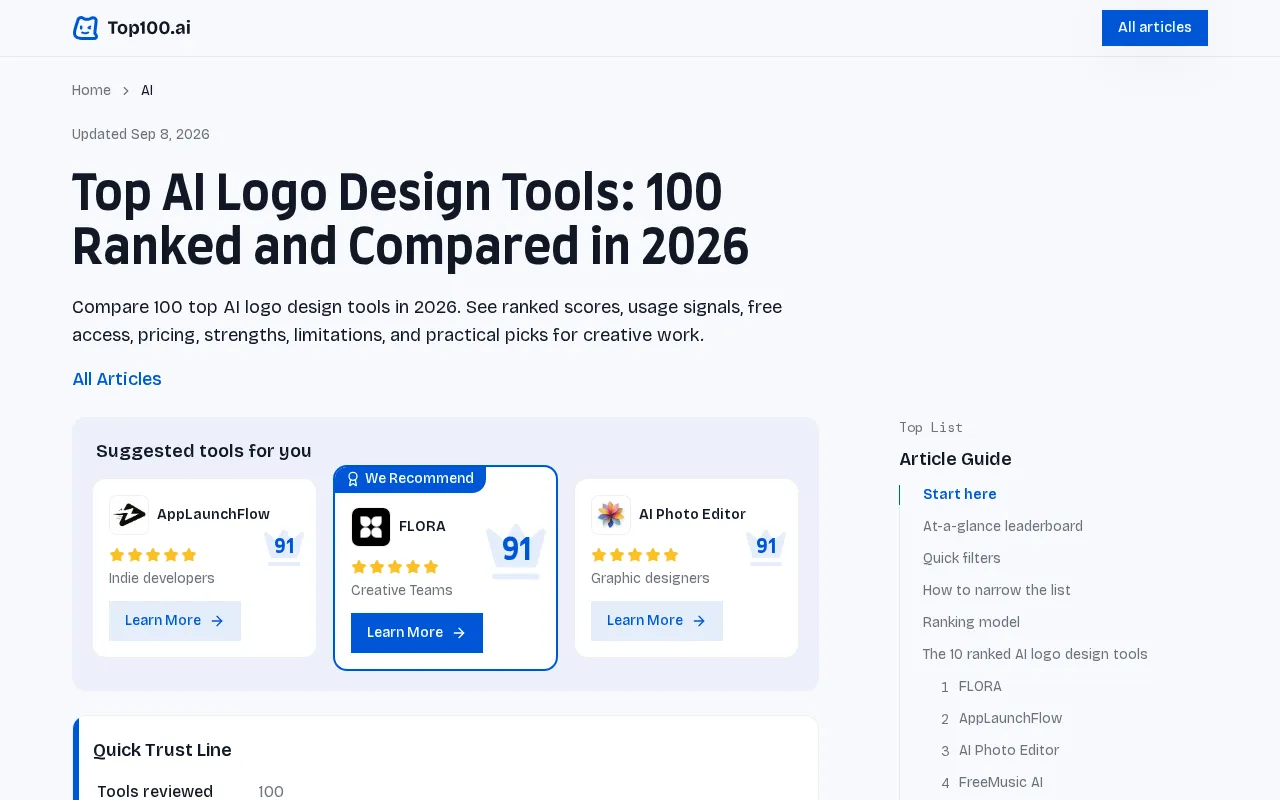Viewport: 1280px width, 800px height.
Task: Open the AI breadcrumb link
Action: pos(147,91)
